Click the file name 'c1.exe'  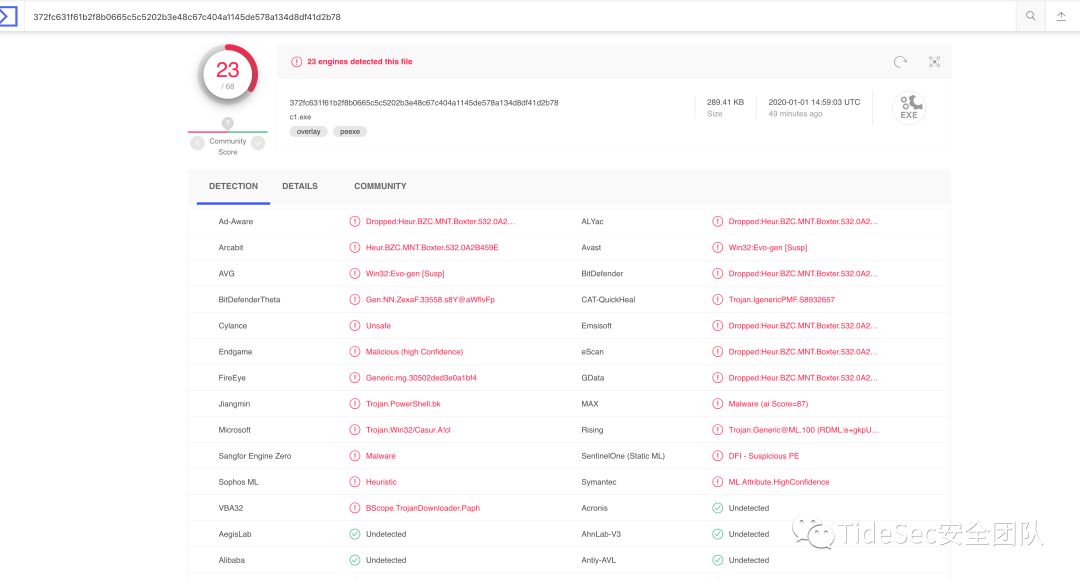[300, 117]
